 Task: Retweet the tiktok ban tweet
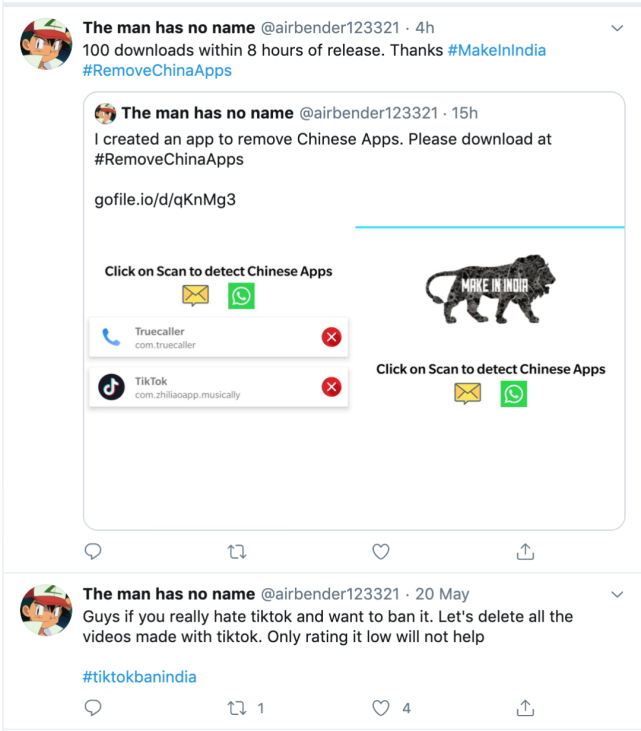[x=237, y=708]
